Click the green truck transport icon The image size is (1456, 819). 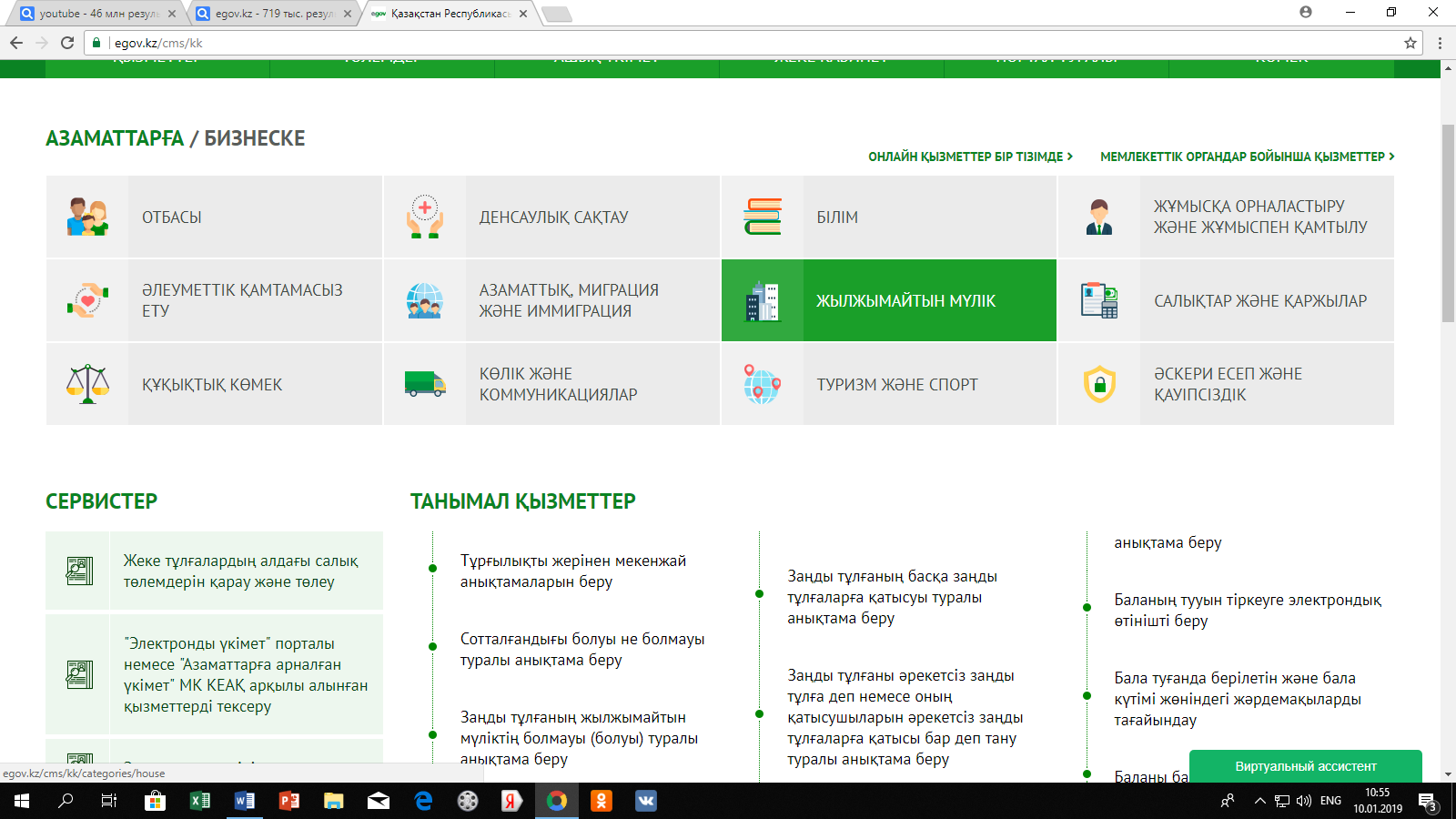(x=425, y=384)
